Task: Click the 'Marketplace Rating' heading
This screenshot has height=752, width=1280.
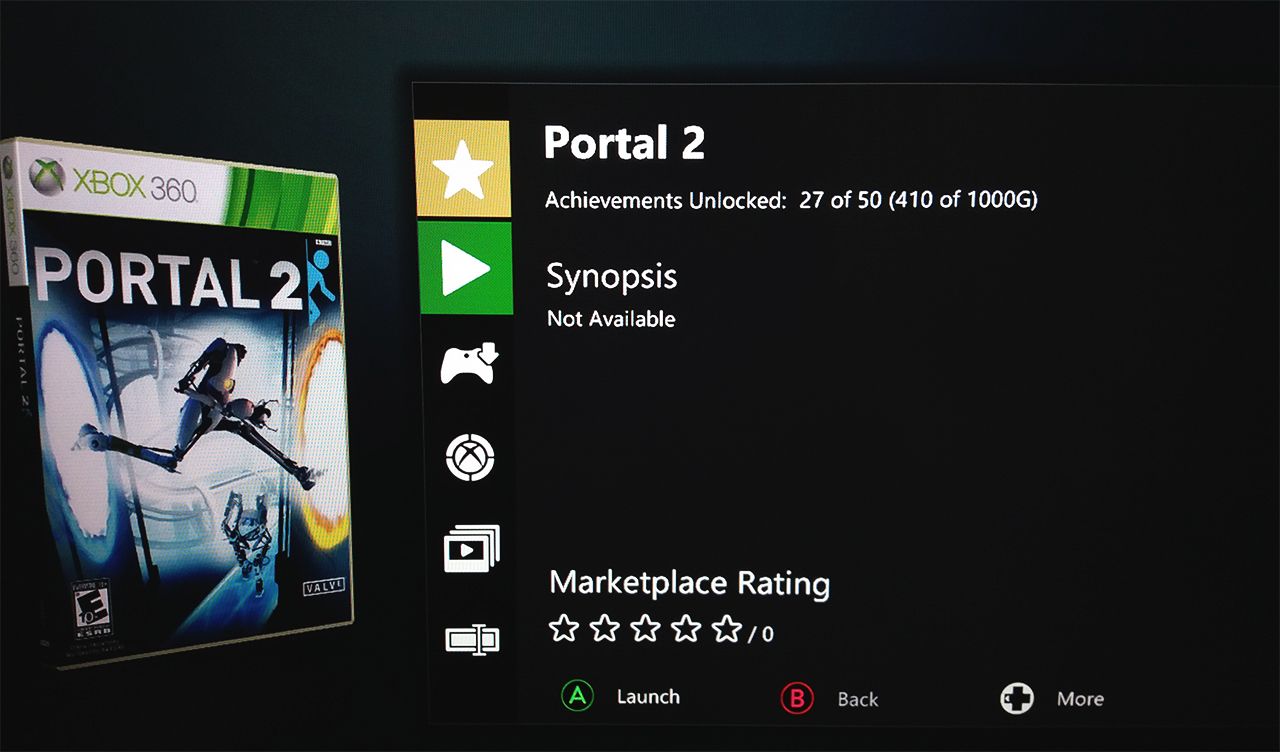Action: point(690,583)
